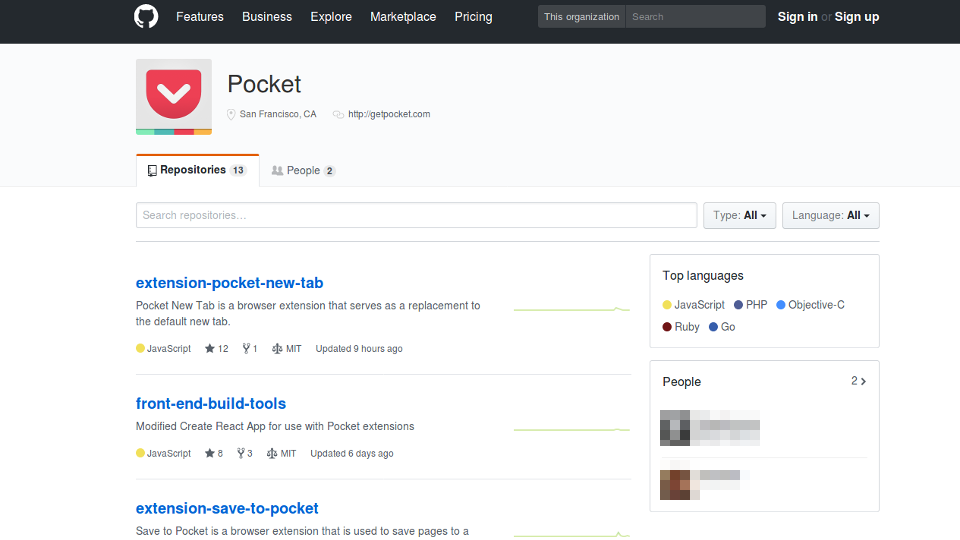Click the People heading in the sidebar
Viewport: 960px width, 540px height.
pyautogui.click(x=681, y=381)
